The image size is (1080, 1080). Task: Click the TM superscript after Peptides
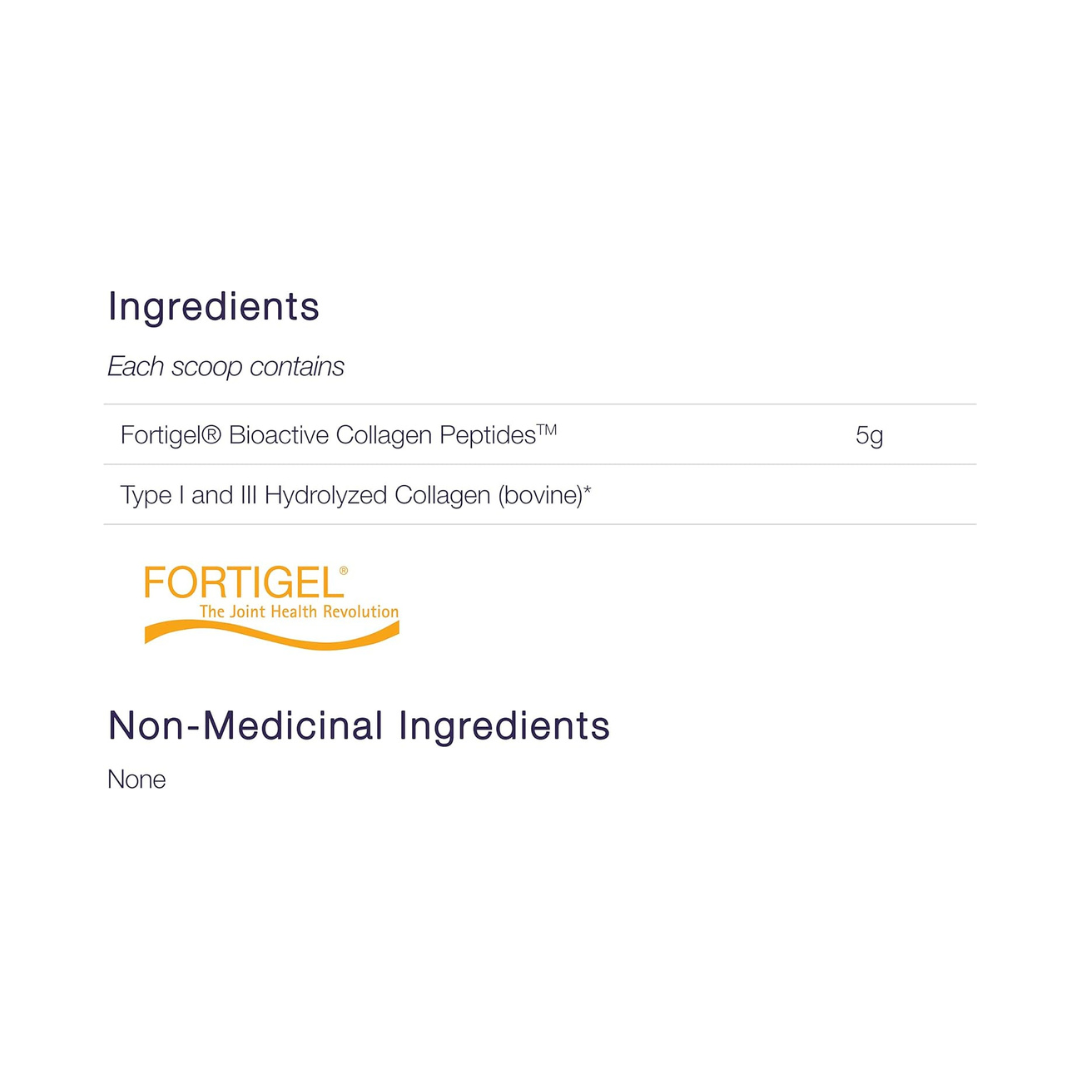[546, 430]
